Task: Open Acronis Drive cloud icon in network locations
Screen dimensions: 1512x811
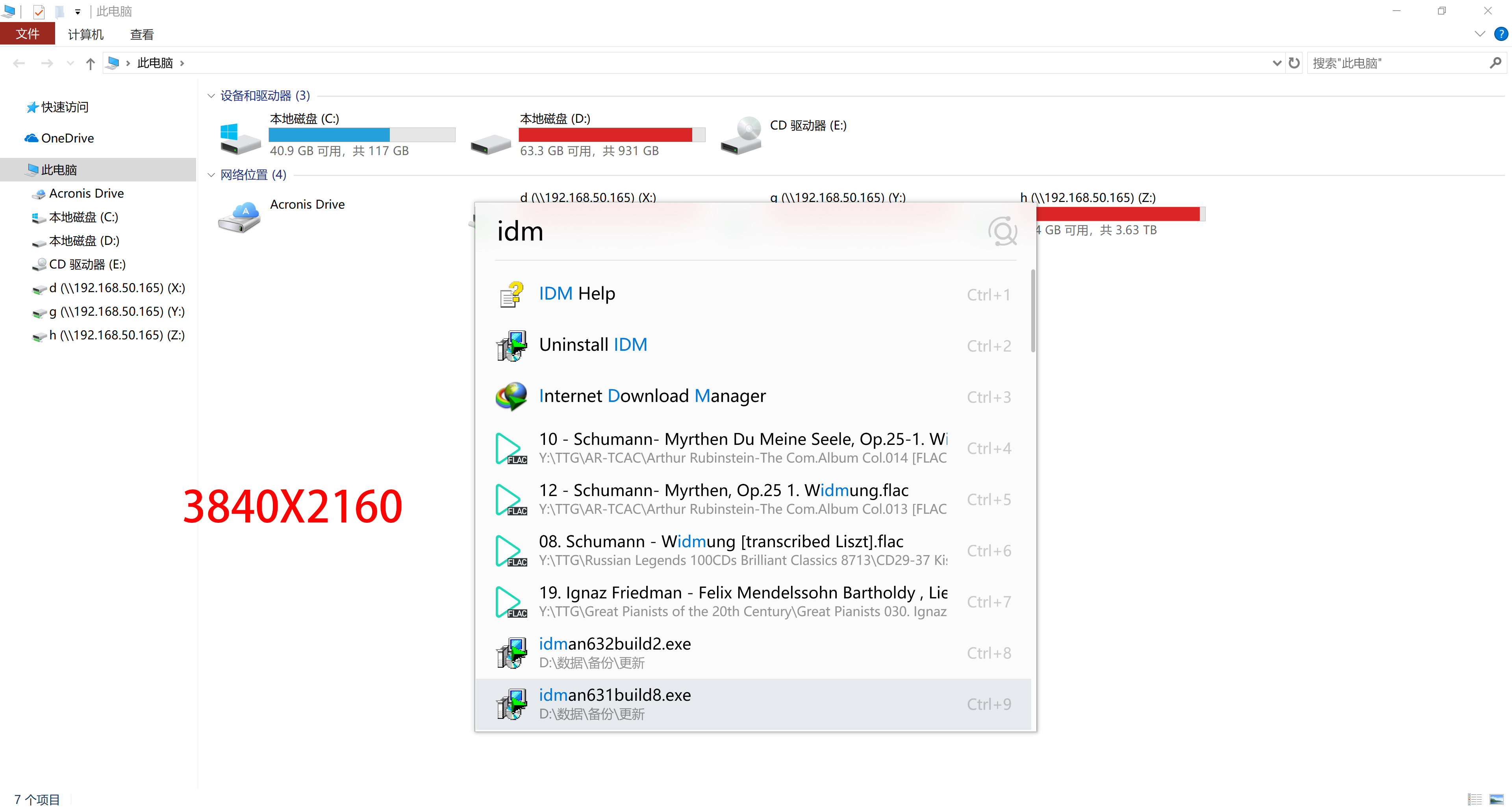Action: coord(239,217)
